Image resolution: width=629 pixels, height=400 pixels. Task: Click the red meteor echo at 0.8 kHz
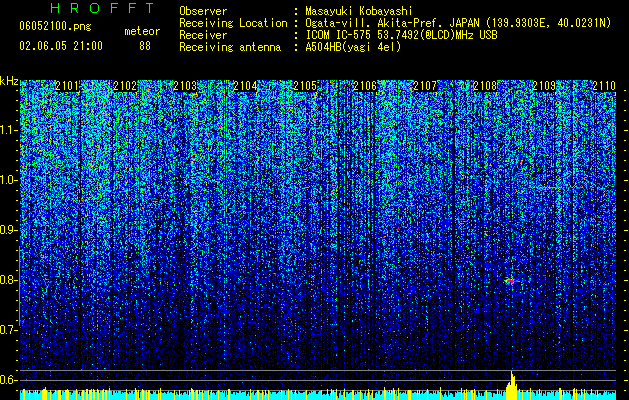click(511, 281)
